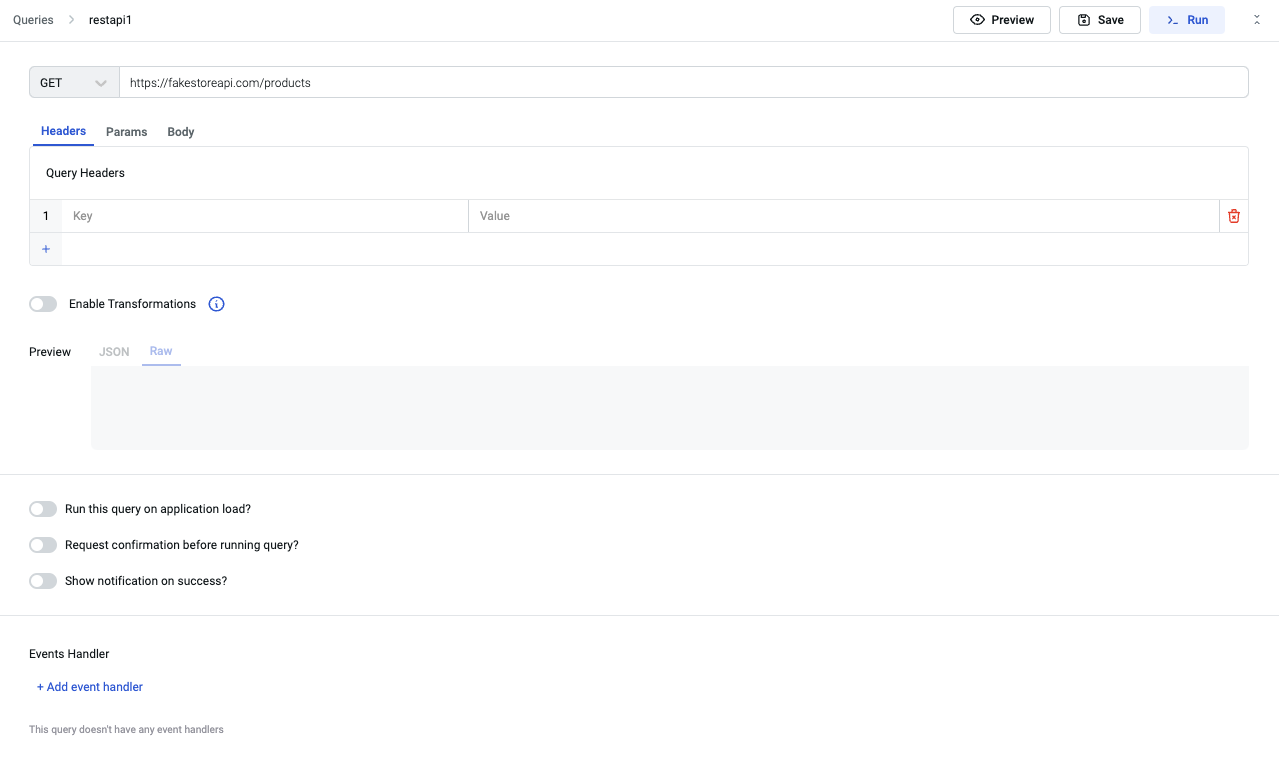The image size is (1279, 761).
Task: Save the query with the Save button
Action: [x=1099, y=20]
